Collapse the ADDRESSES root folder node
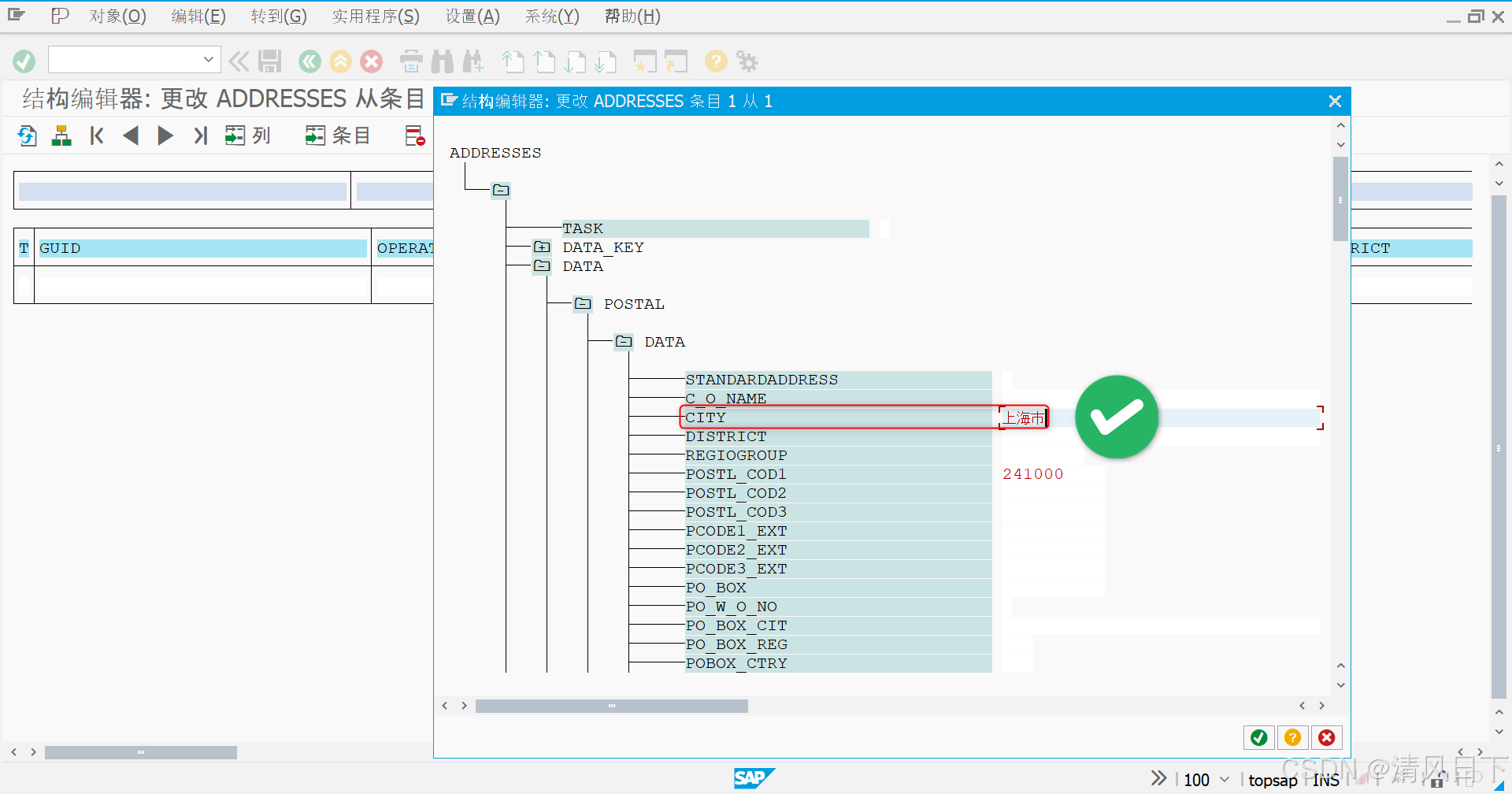The image size is (1512, 794). [501, 190]
